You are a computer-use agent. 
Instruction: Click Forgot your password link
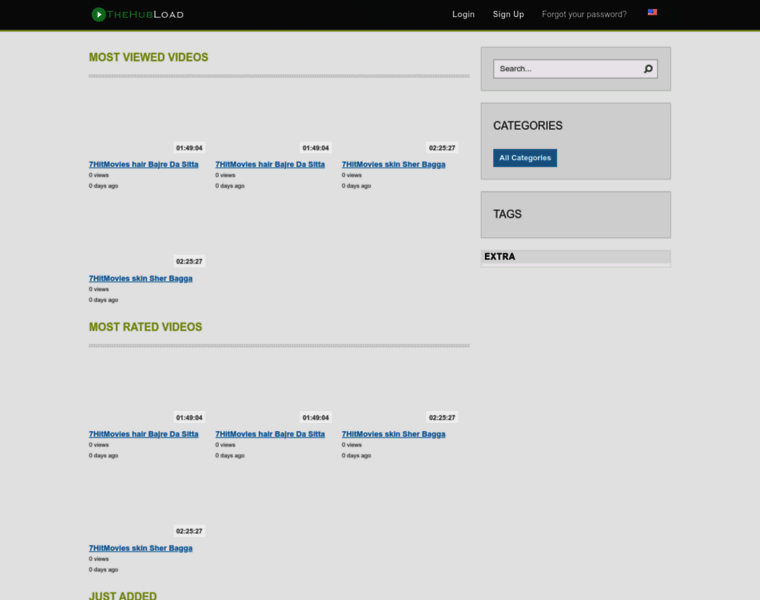pos(584,15)
